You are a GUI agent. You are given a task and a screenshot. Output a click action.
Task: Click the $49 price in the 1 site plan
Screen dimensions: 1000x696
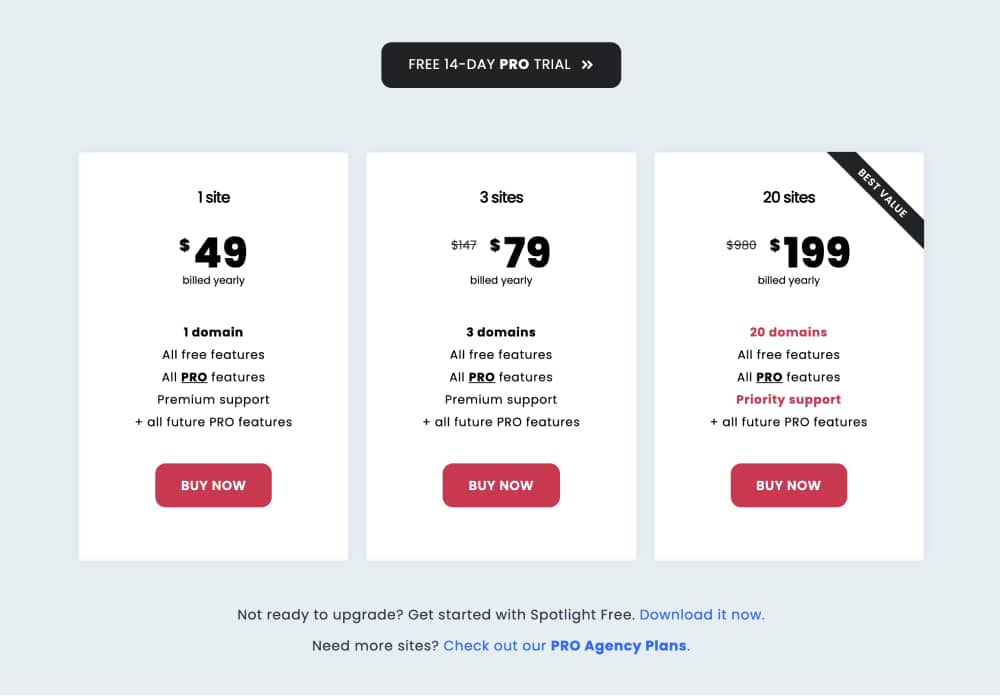point(213,252)
